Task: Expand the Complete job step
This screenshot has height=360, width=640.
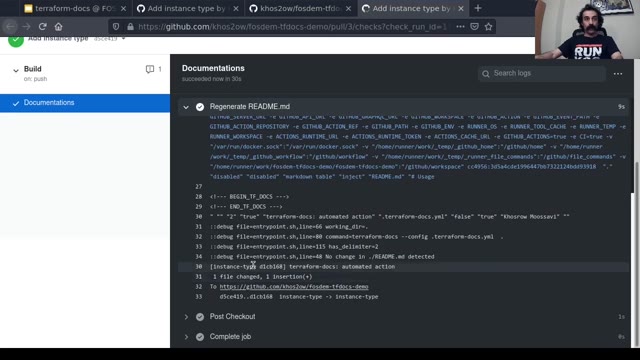Action: click(186, 337)
